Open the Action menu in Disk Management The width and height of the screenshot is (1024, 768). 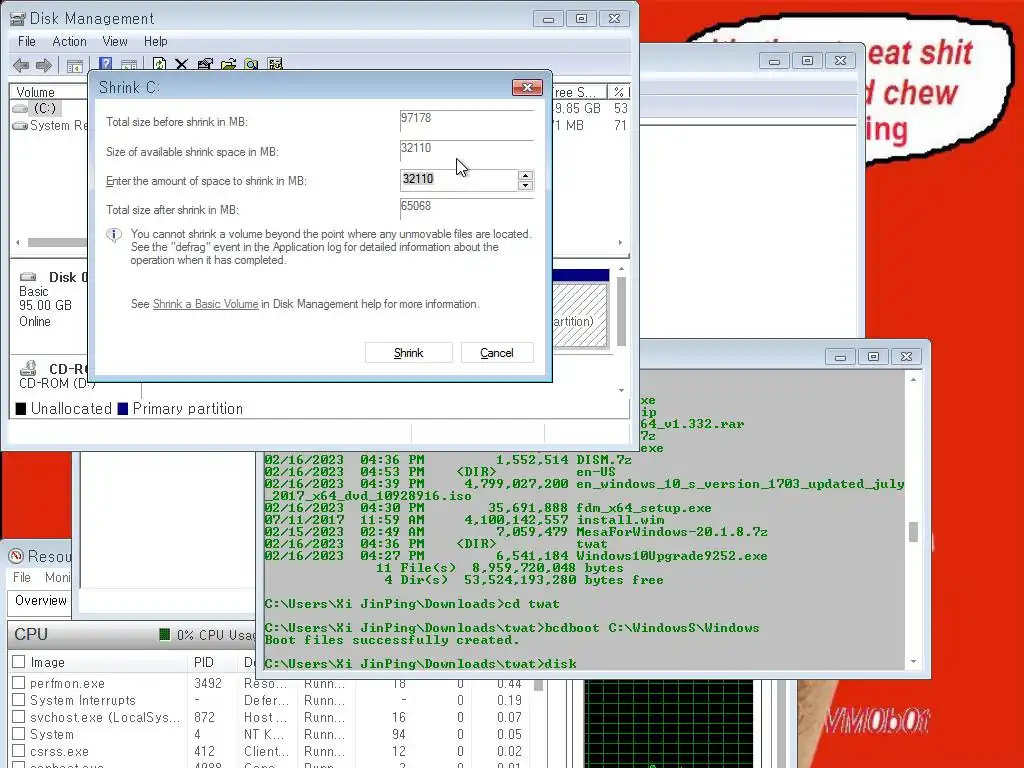pyautogui.click(x=69, y=41)
